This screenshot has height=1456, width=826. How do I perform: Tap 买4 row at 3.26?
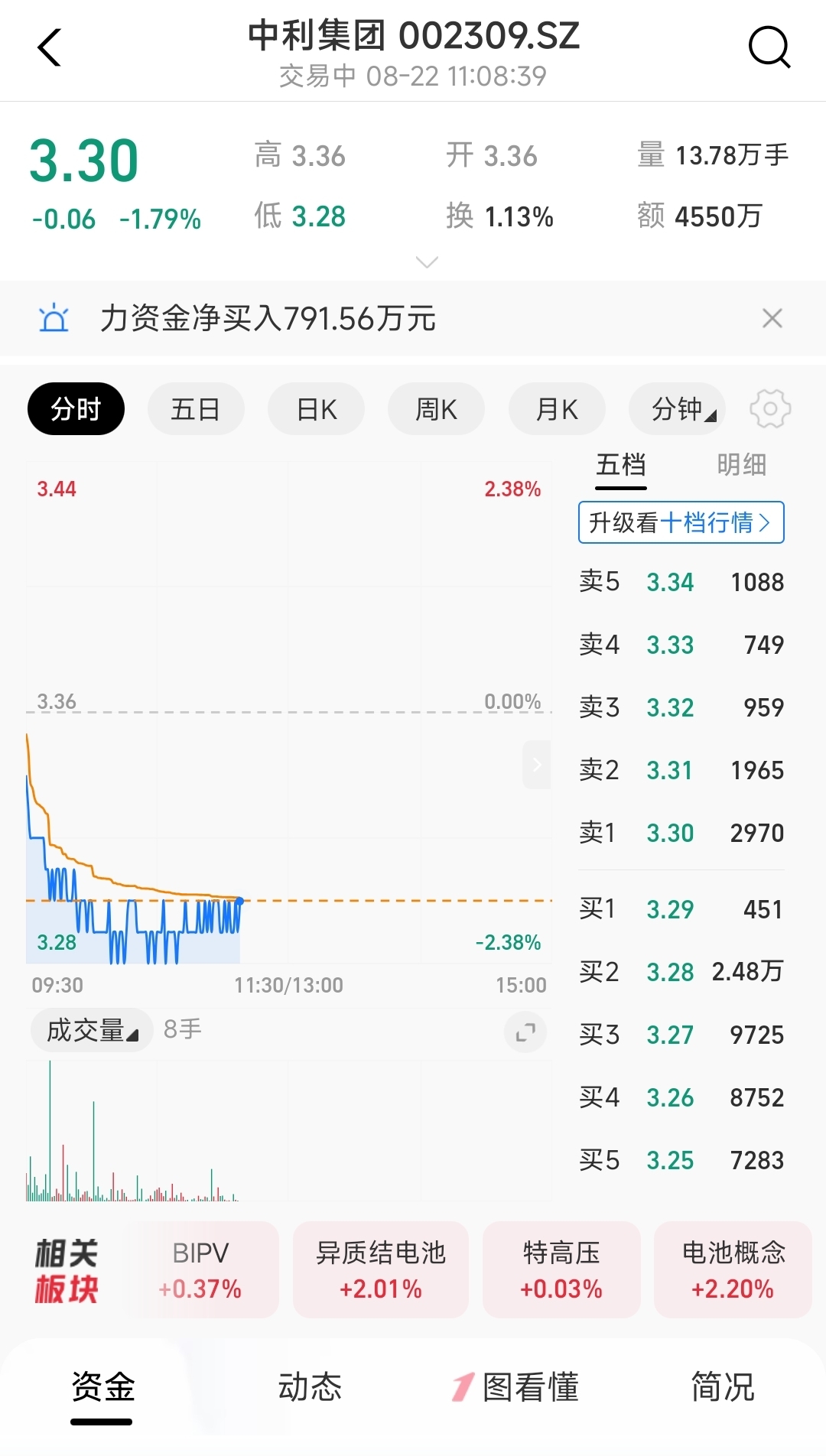click(x=681, y=1097)
